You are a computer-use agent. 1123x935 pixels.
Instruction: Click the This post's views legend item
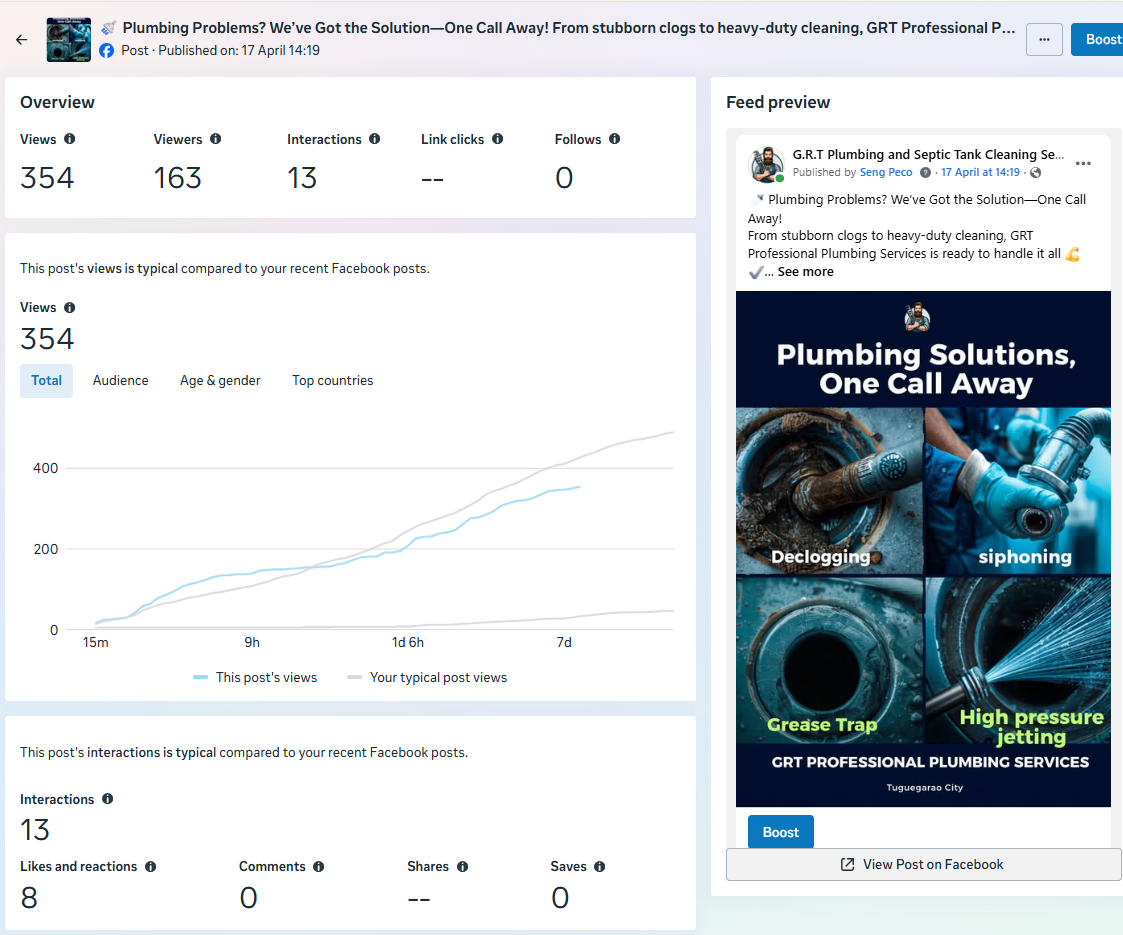pyautogui.click(x=255, y=677)
